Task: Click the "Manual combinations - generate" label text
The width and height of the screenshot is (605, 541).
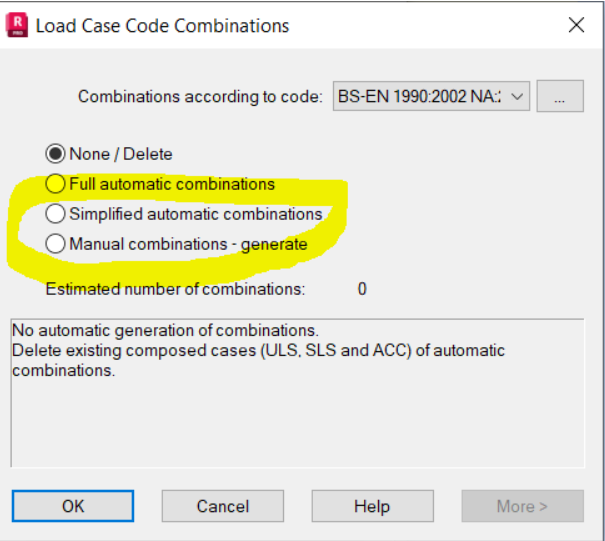Action: [188, 244]
